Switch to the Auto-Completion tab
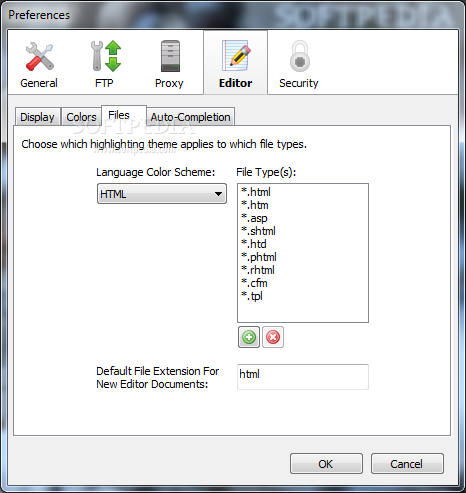This screenshot has width=466, height=493. (190, 117)
